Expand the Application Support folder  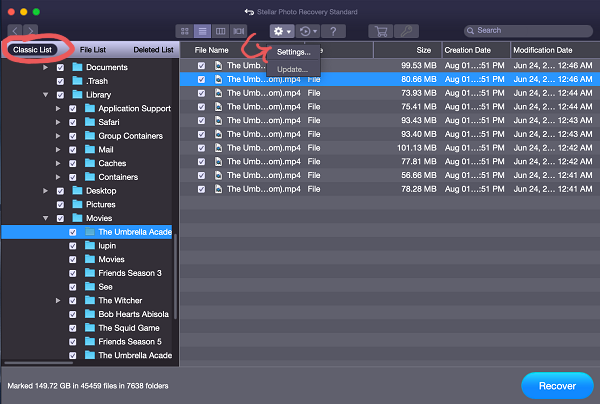pyautogui.click(x=58, y=109)
